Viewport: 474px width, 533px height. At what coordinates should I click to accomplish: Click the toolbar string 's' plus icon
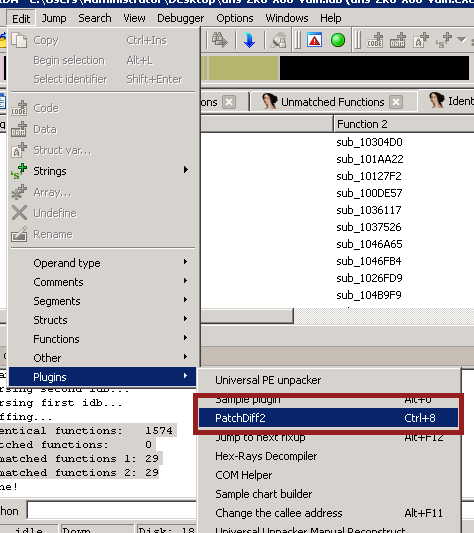444,40
